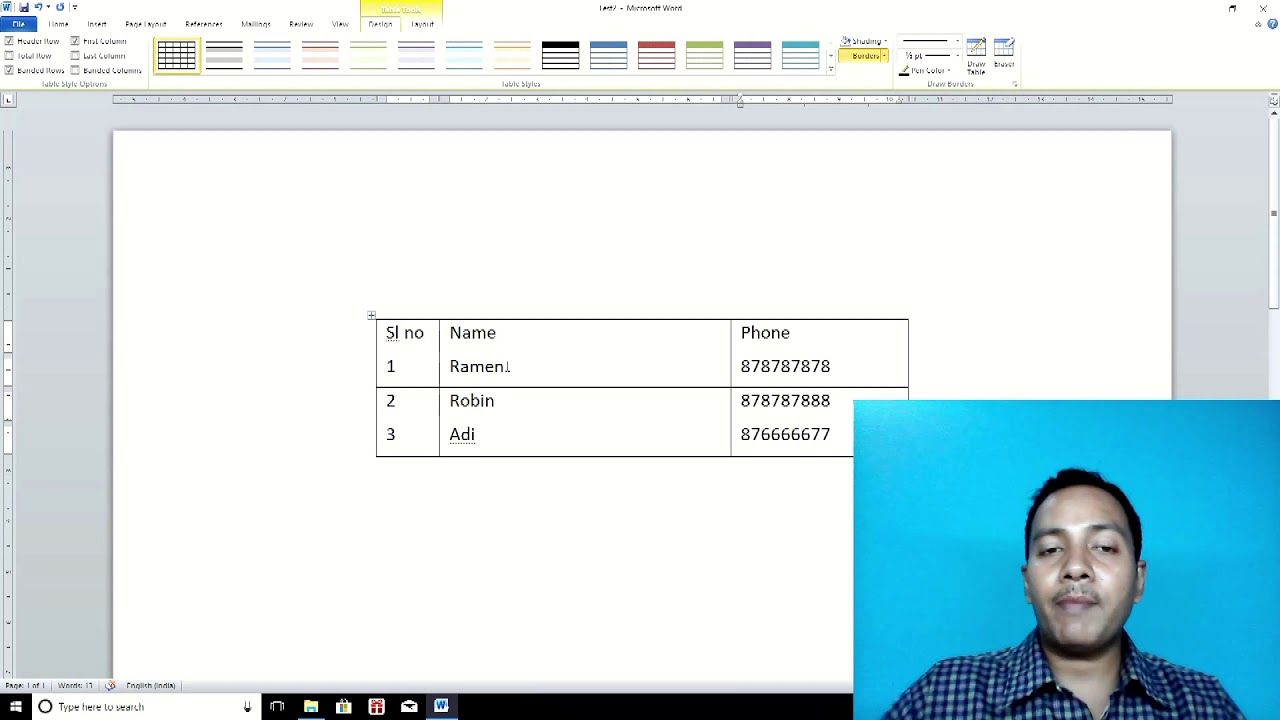Image resolution: width=1280 pixels, height=720 pixels.
Task: Click the Words count in status bar
Action: tap(76, 686)
